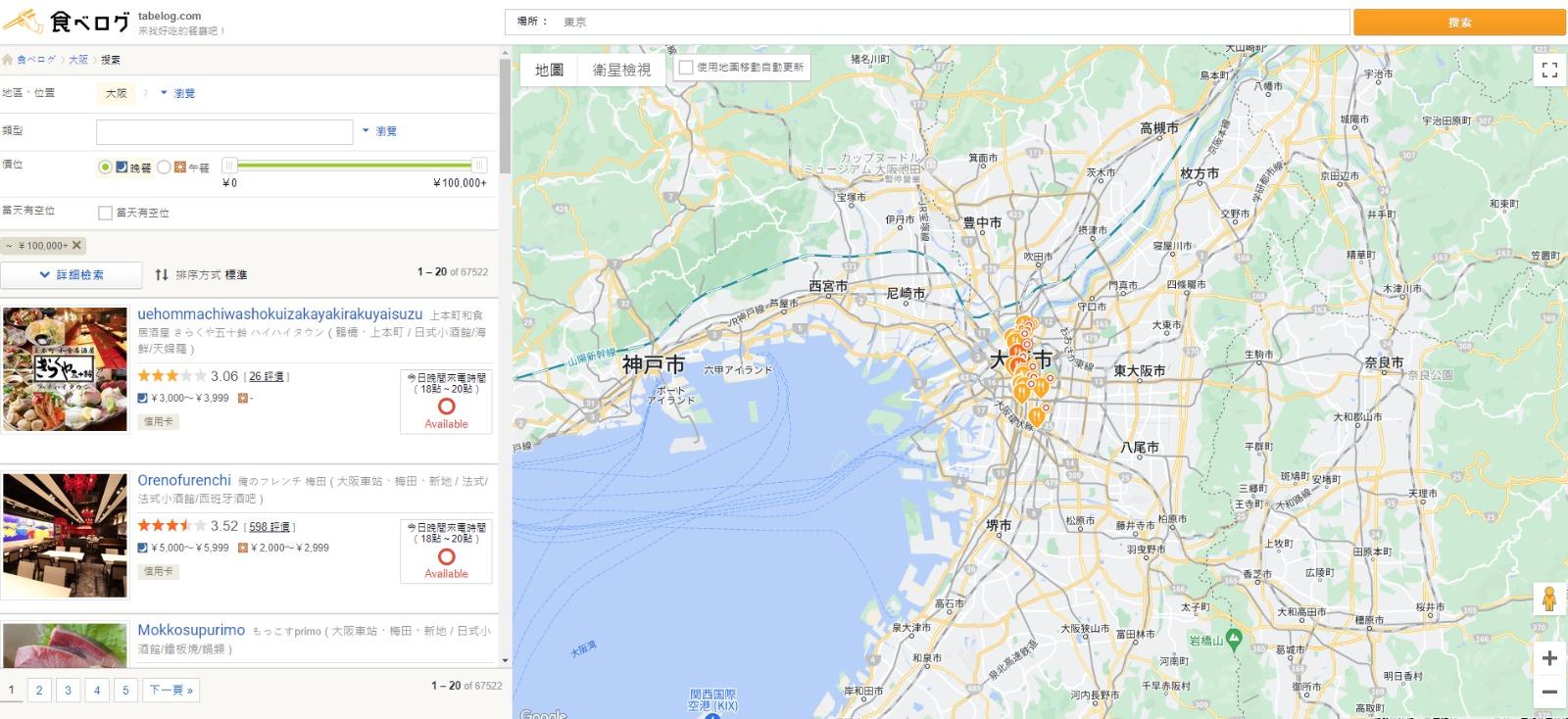
Task: Expand the genre 瀏覽 dropdown
Action: pyautogui.click(x=379, y=131)
